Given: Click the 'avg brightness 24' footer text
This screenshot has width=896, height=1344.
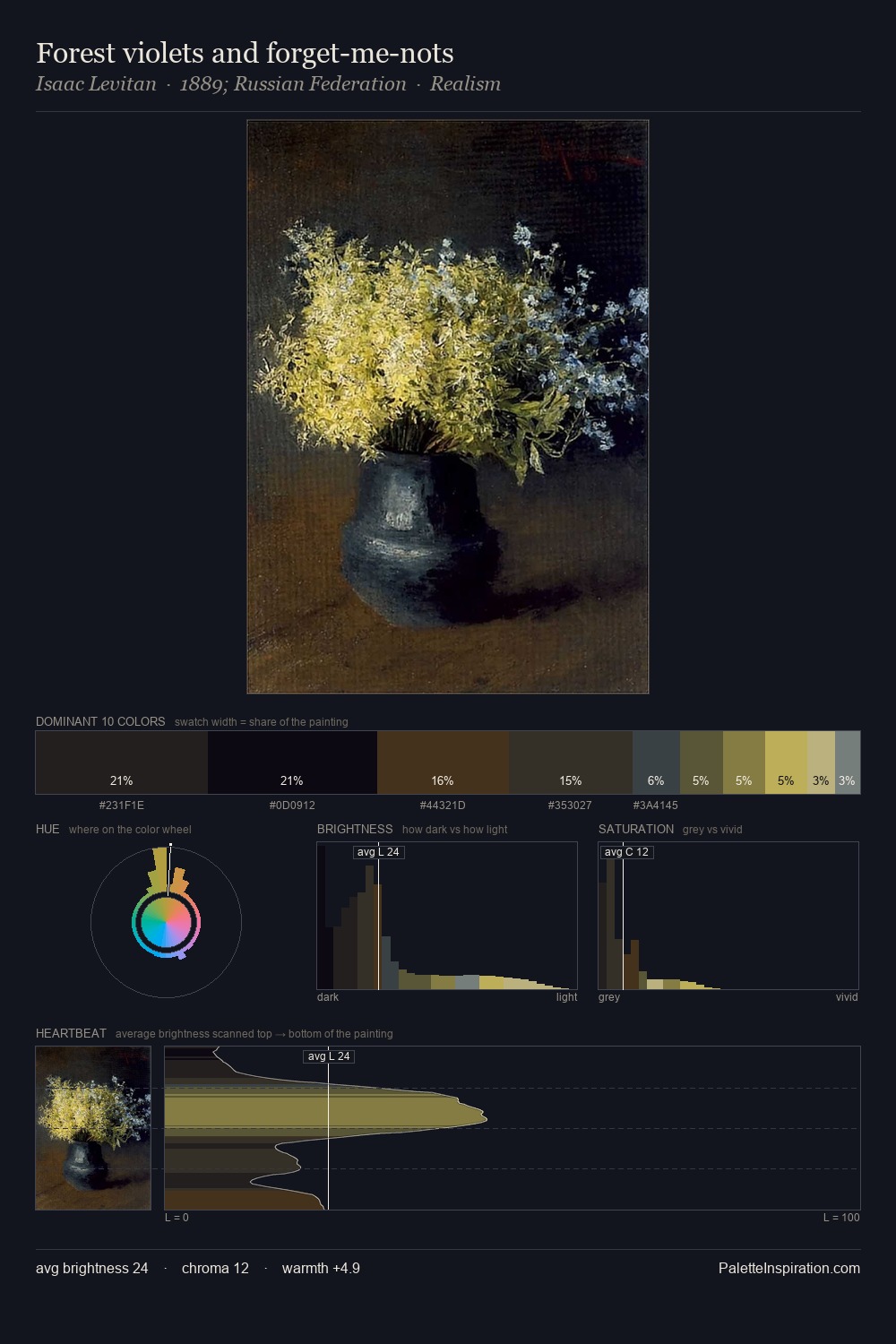Looking at the screenshot, I should [x=92, y=1268].
